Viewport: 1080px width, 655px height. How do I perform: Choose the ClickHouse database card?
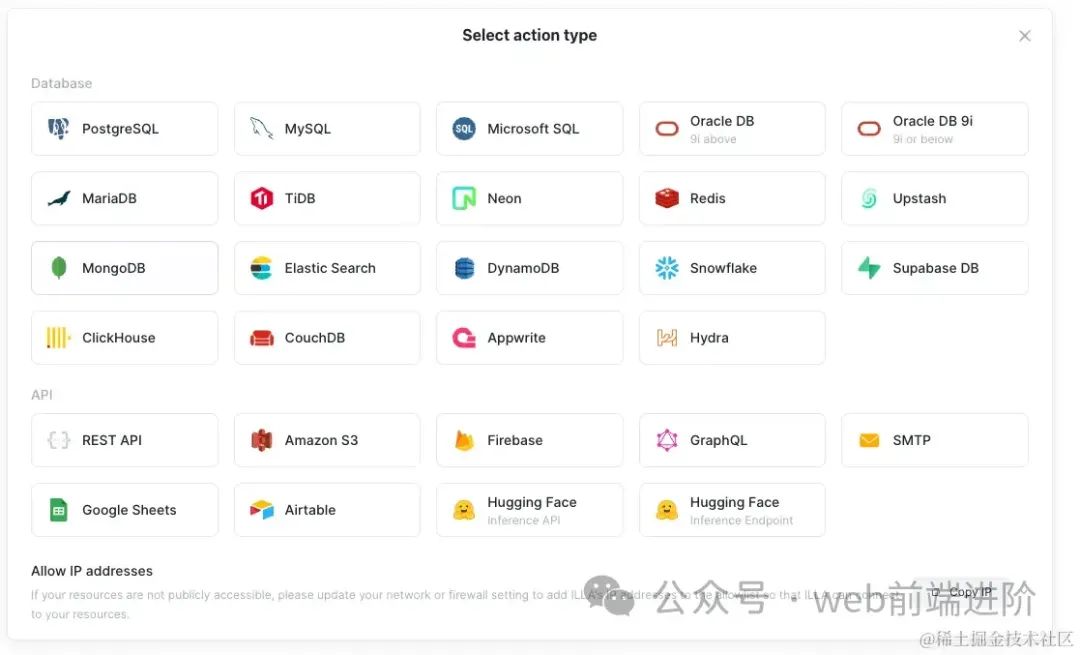(125, 337)
